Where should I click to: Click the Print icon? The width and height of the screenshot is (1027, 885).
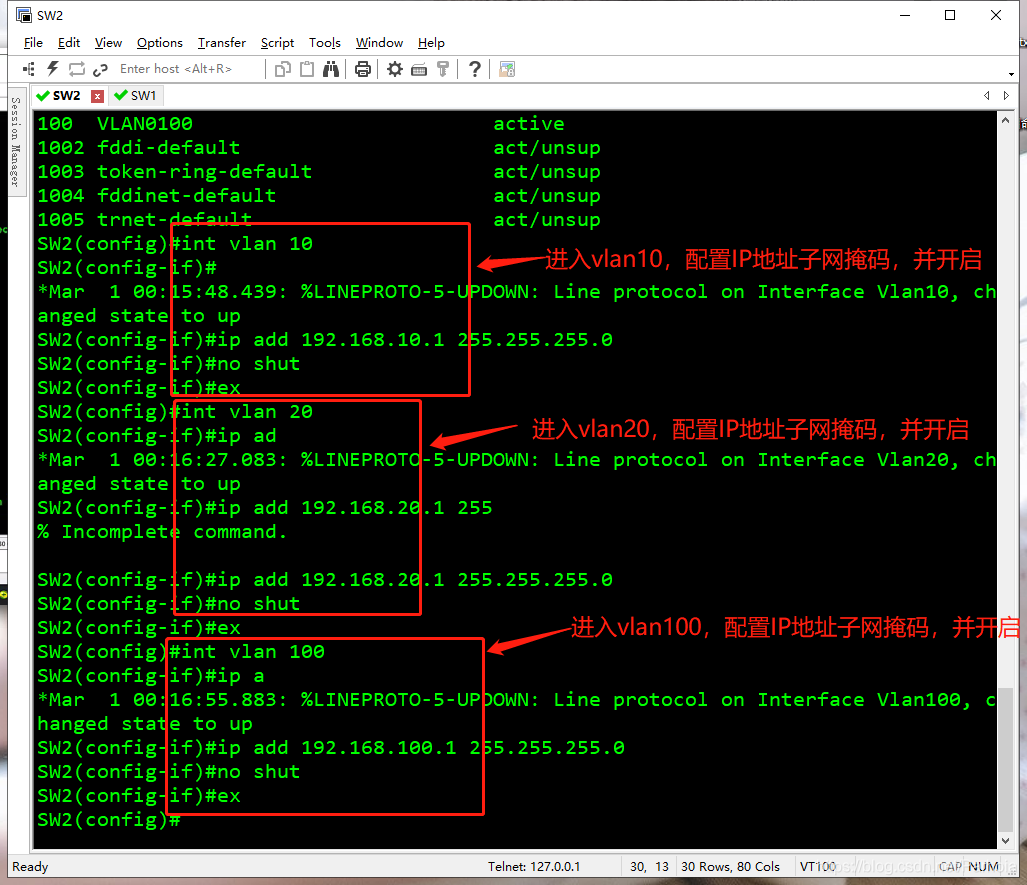pyautogui.click(x=362, y=69)
